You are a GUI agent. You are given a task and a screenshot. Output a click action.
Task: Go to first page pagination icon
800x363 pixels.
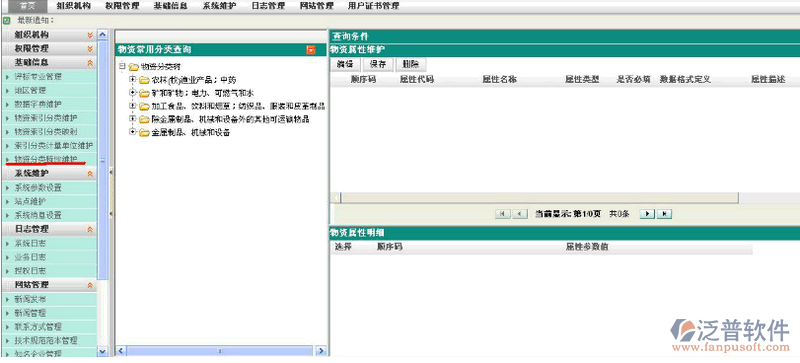[503, 214]
